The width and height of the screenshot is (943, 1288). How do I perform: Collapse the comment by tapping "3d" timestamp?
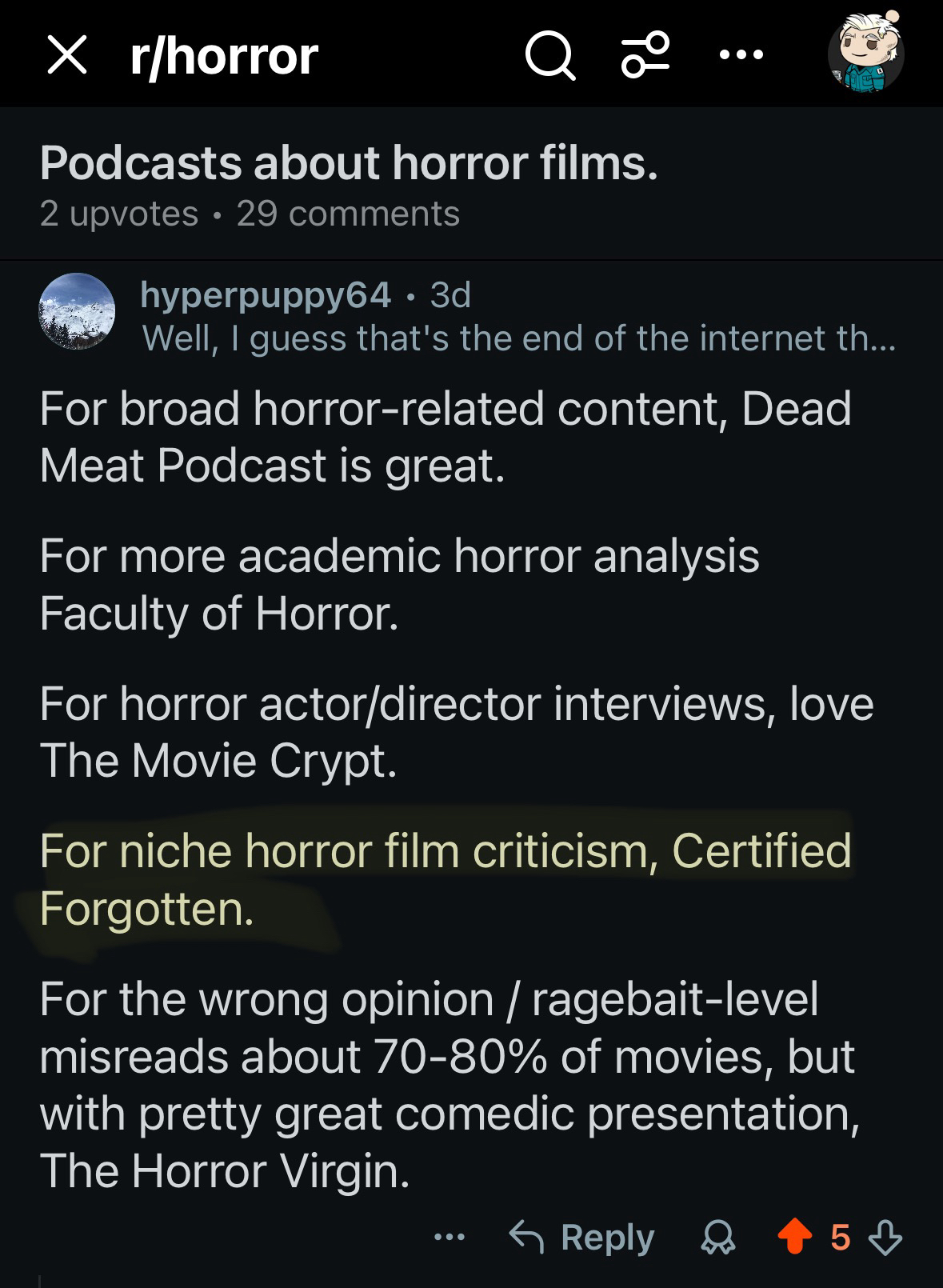pos(450,295)
